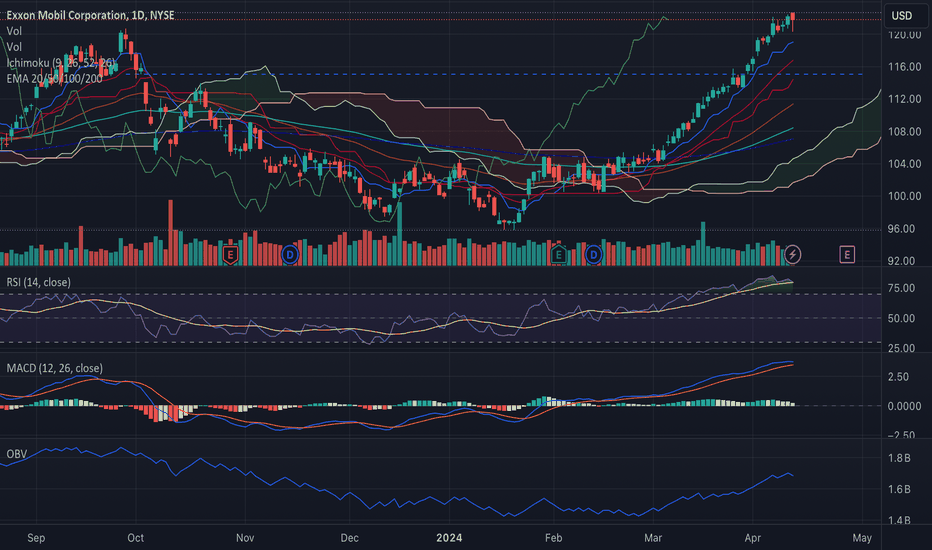Click the 2024 label on time axis

pyautogui.click(x=449, y=538)
